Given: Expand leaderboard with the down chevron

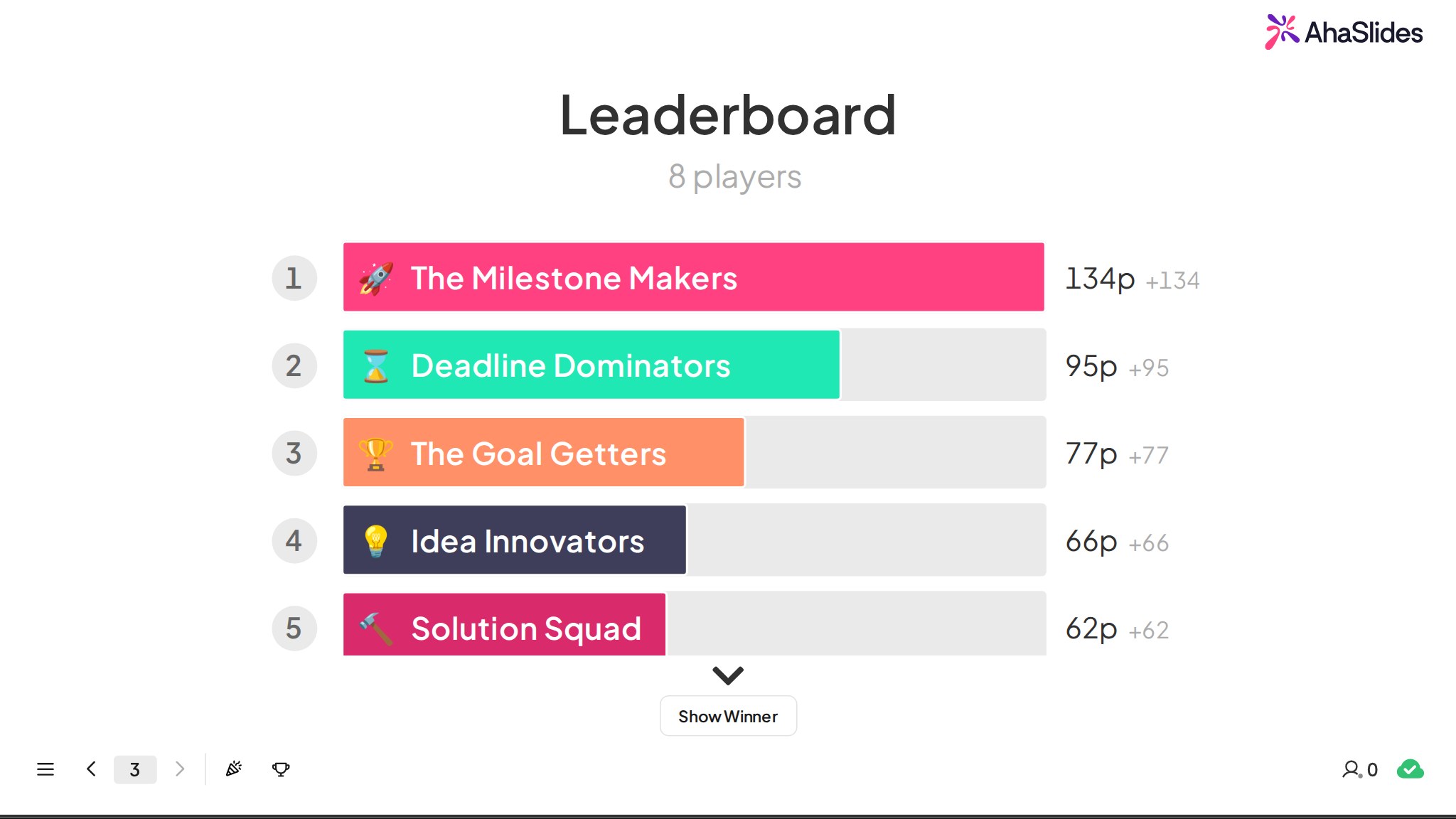Looking at the screenshot, I should click(728, 675).
